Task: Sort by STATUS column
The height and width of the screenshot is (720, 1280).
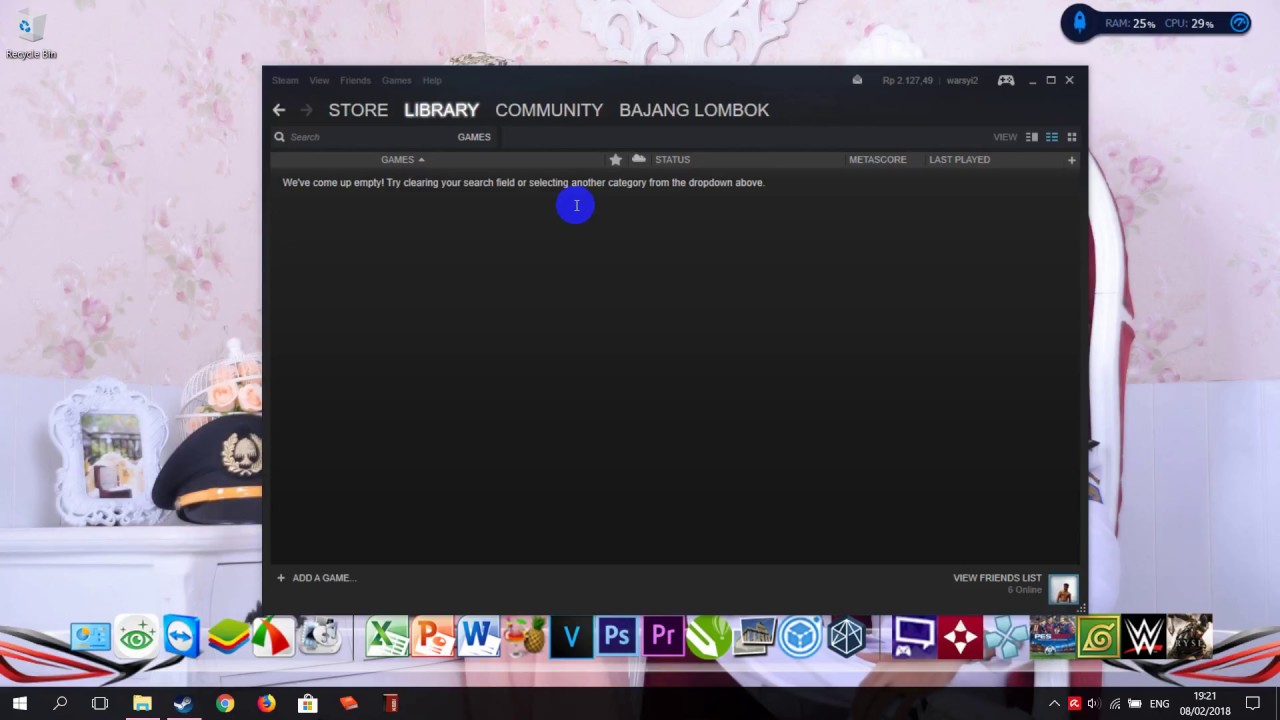Action: [672, 160]
